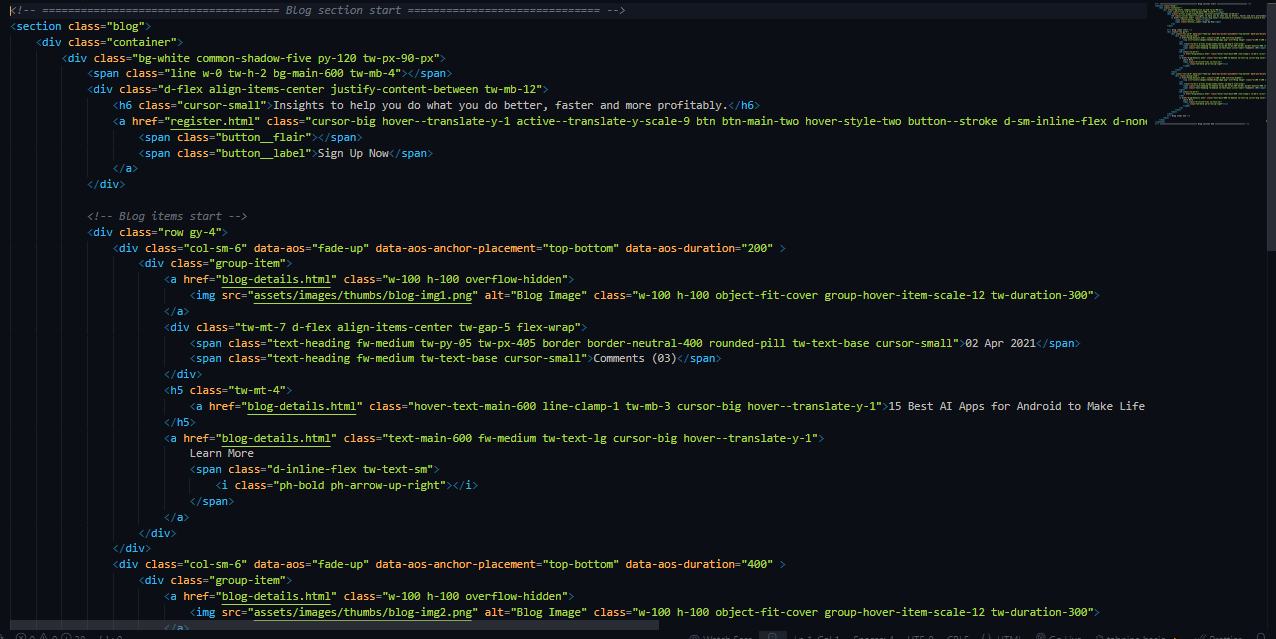Click the blog-img1.png asset path link

(x=365, y=295)
